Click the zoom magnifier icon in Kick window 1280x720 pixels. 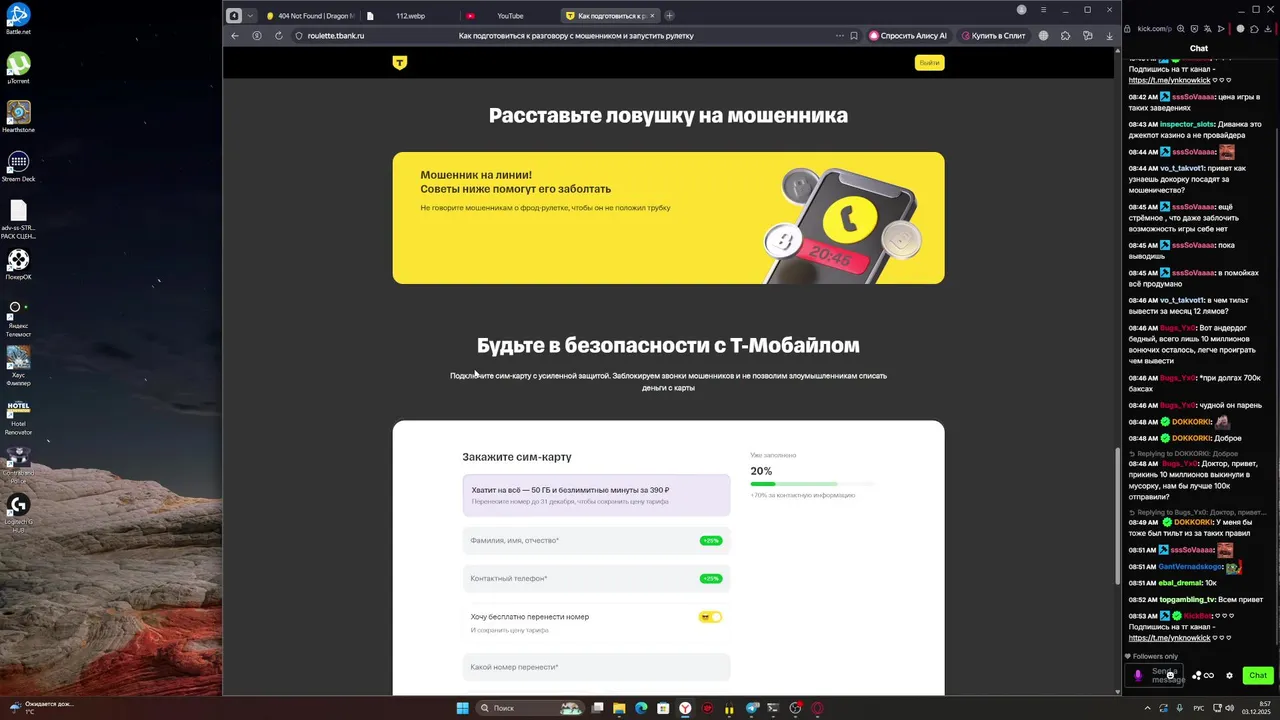tap(1181, 29)
